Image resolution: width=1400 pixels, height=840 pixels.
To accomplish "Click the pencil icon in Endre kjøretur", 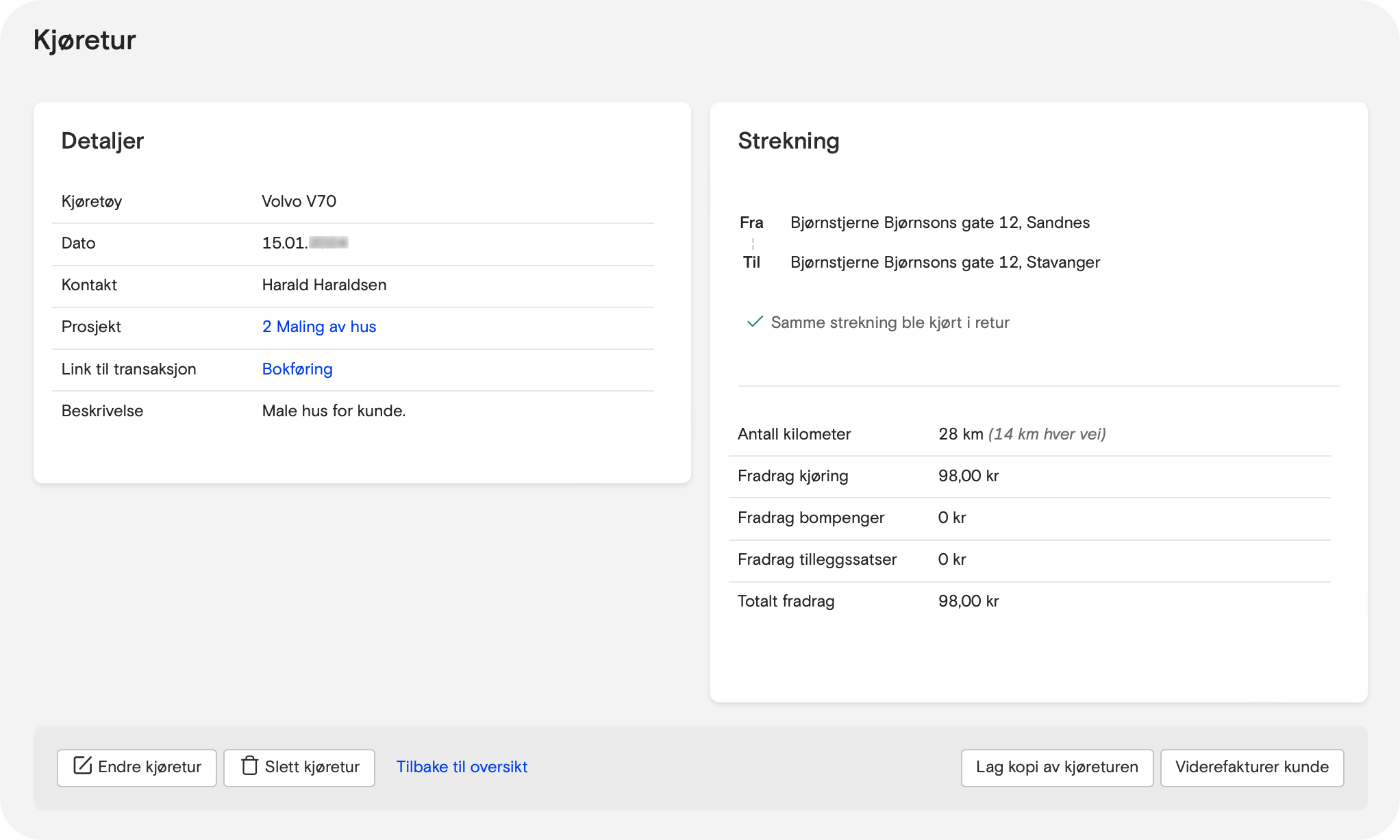I will click(x=82, y=765).
